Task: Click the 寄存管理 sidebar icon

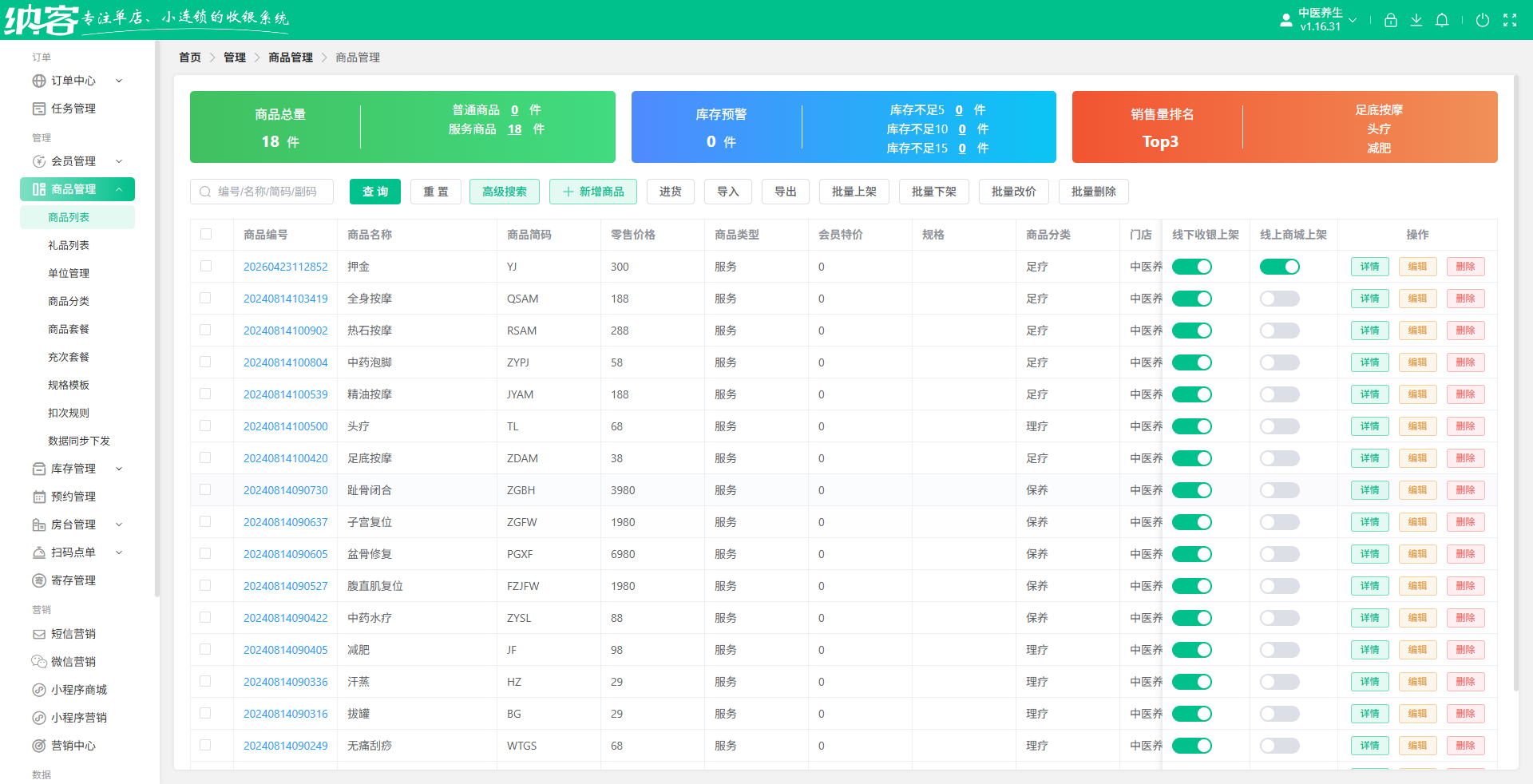Action: tap(39, 580)
